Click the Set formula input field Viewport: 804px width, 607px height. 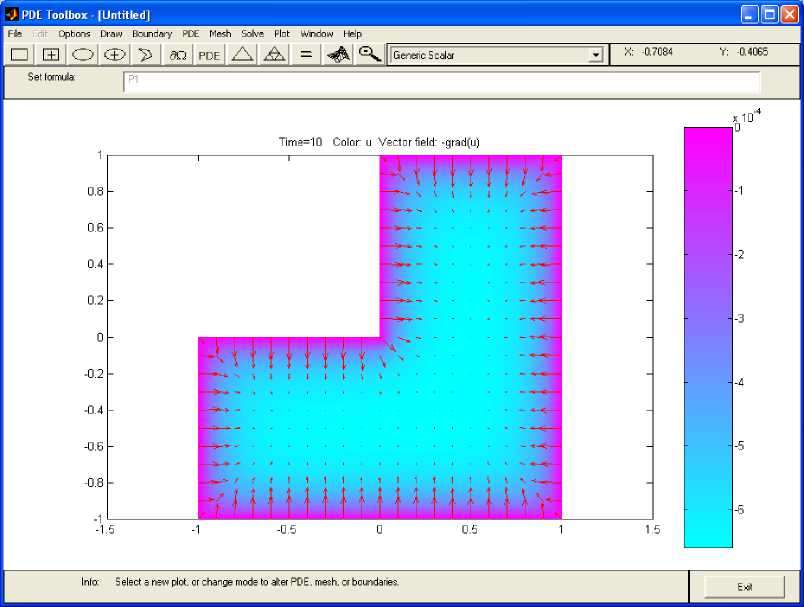pyautogui.click(x=440, y=82)
